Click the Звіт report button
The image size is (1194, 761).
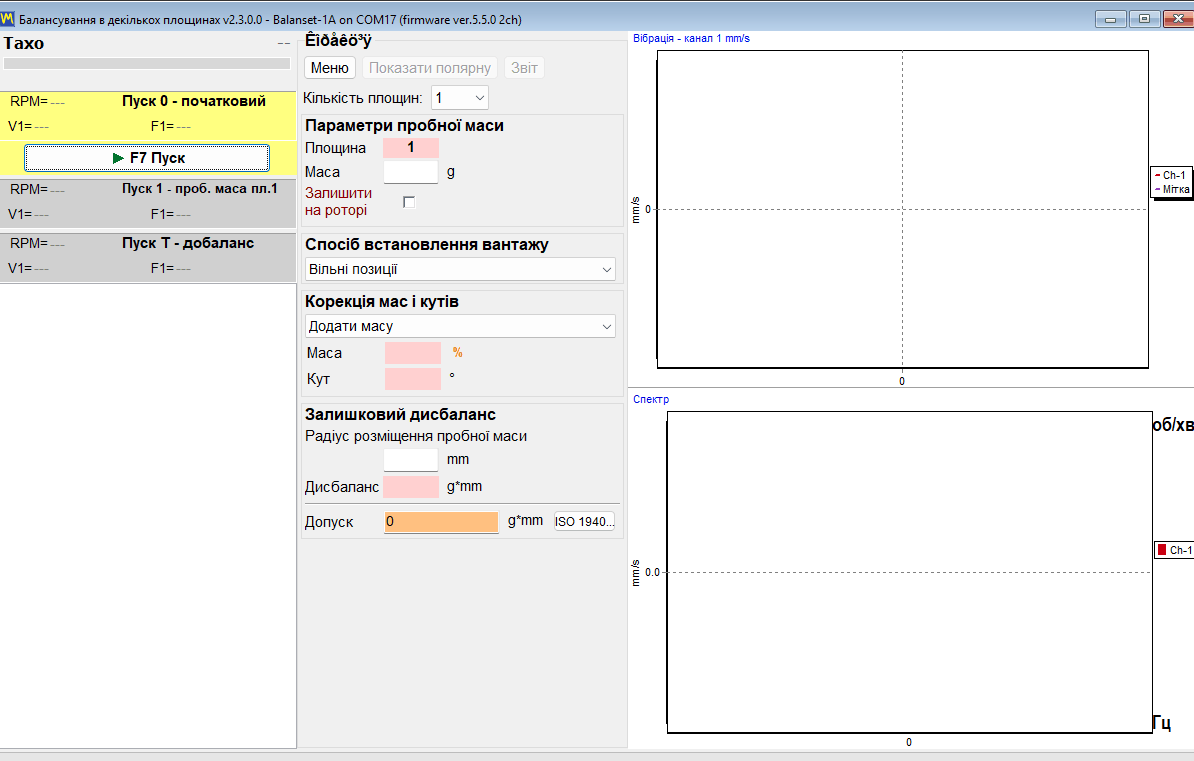pos(524,68)
